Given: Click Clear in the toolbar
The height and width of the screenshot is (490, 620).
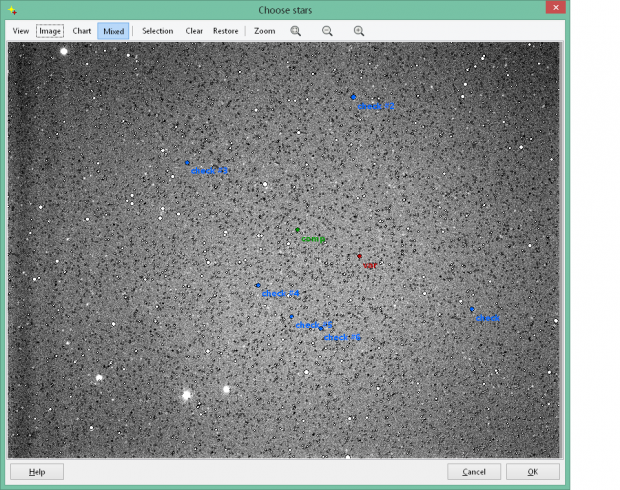Looking at the screenshot, I should (x=194, y=31).
